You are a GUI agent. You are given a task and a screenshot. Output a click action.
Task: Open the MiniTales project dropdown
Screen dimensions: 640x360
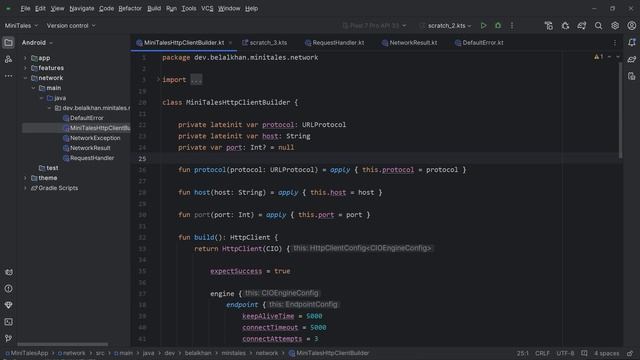(21, 26)
